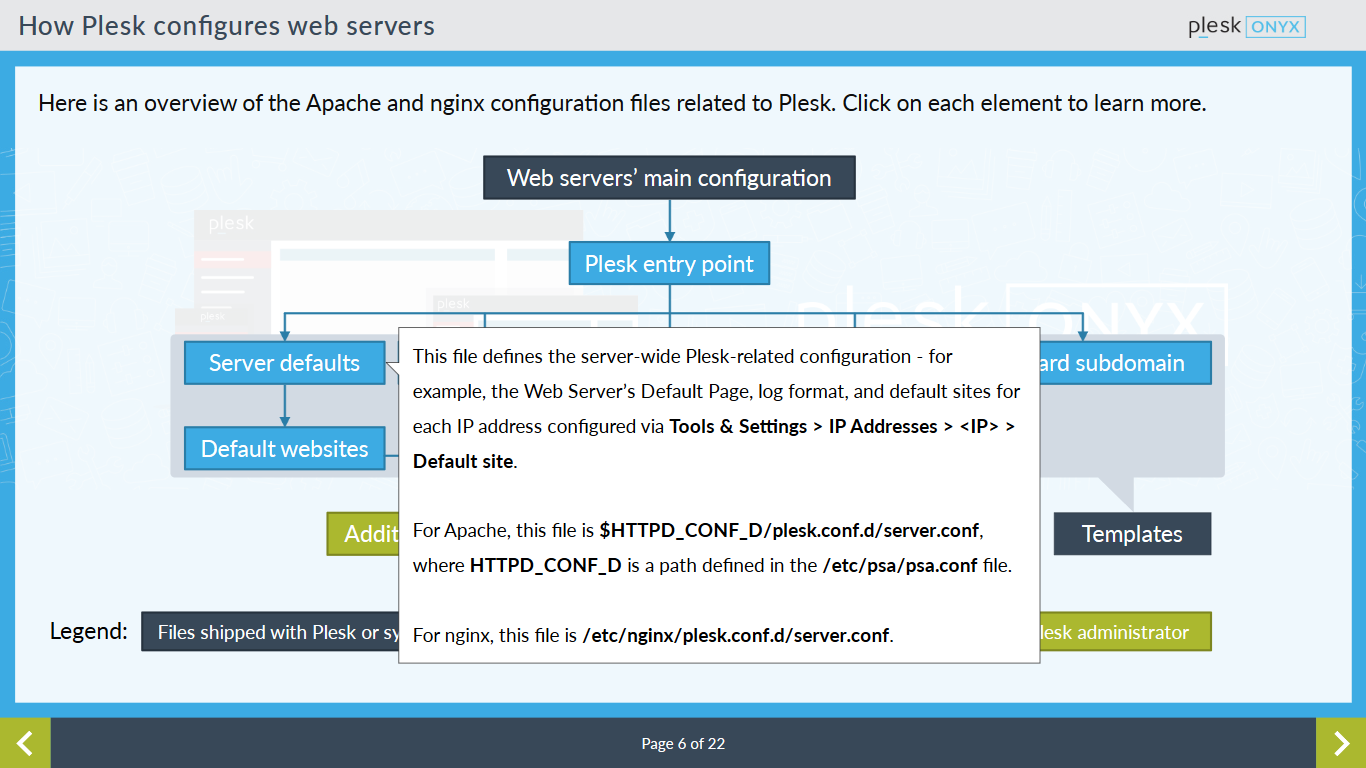Image resolution: width=1366 pixels, height=768 pixels.
Task: Click the Plesk Onyx logo
Action: (x=1246, y=27)
